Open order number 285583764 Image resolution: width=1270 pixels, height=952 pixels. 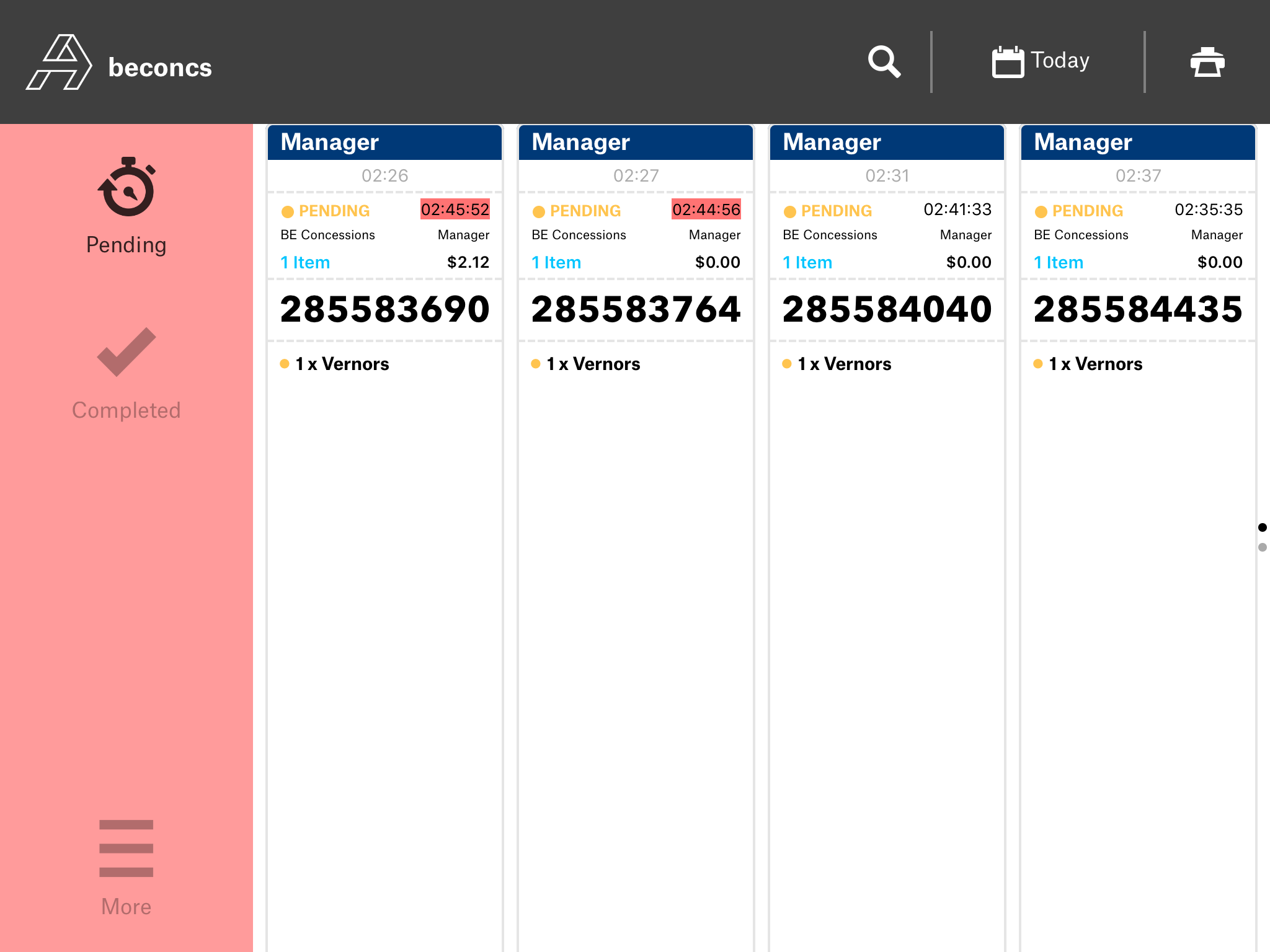click(x=636, y=309)
